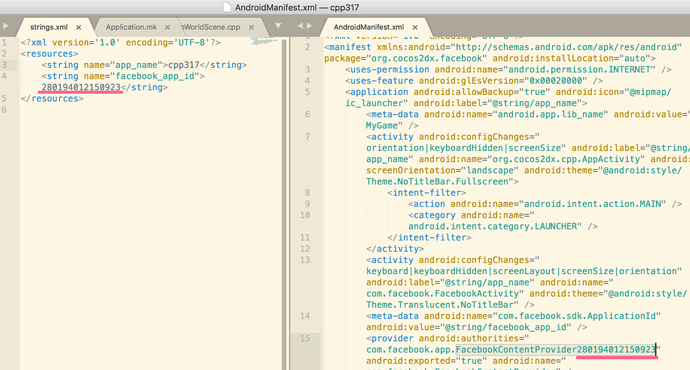Screen dimensions: 690x370
Task: Close the WorldScene.cpp tab
Action: click(x=251, y=27)
